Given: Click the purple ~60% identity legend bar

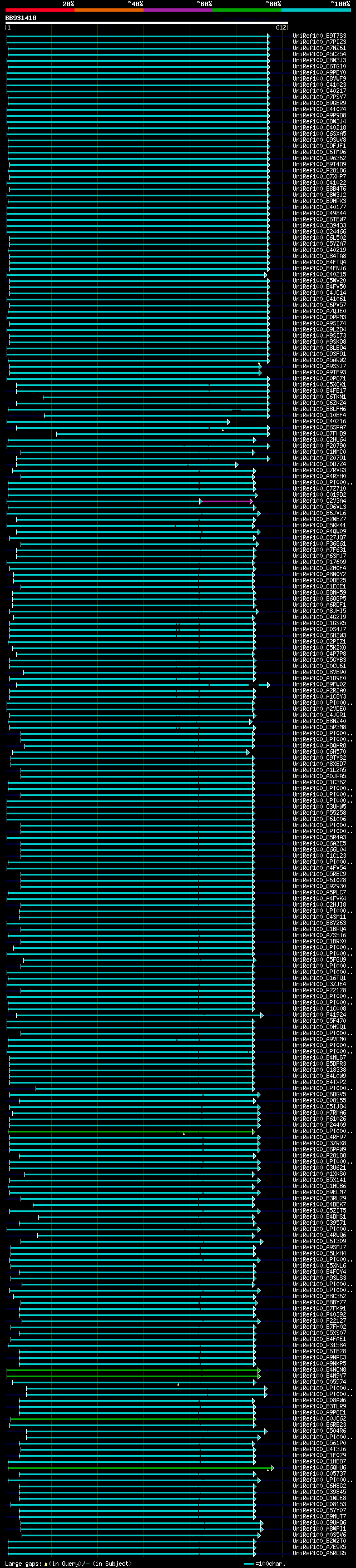Looking at the screenshot, I should 177,10.
